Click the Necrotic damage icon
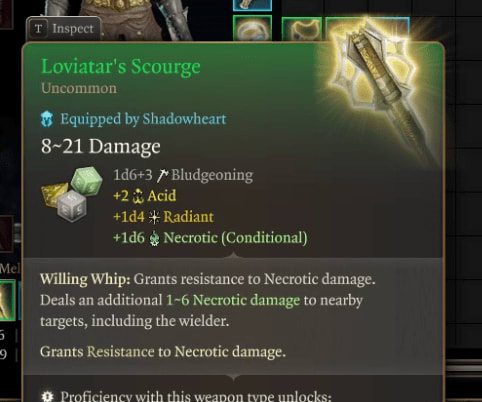This screenshot has height=402, width=482. pyautogui.click(x=154, y=238)
